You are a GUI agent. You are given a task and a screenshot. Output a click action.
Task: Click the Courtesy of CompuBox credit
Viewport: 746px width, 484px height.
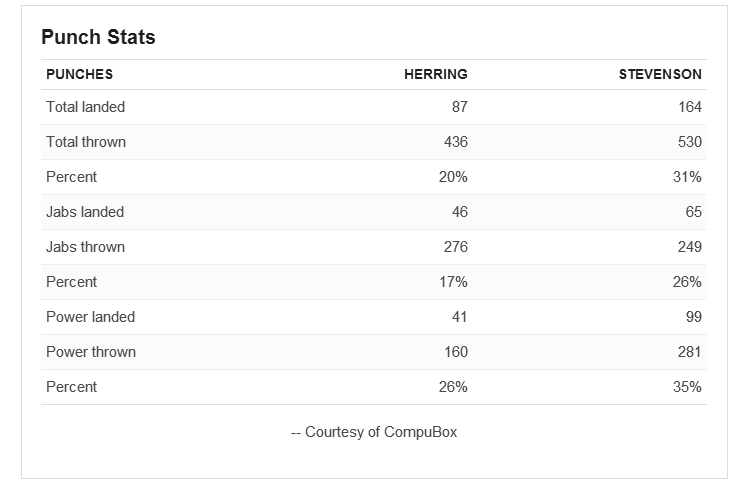point(374,432)
